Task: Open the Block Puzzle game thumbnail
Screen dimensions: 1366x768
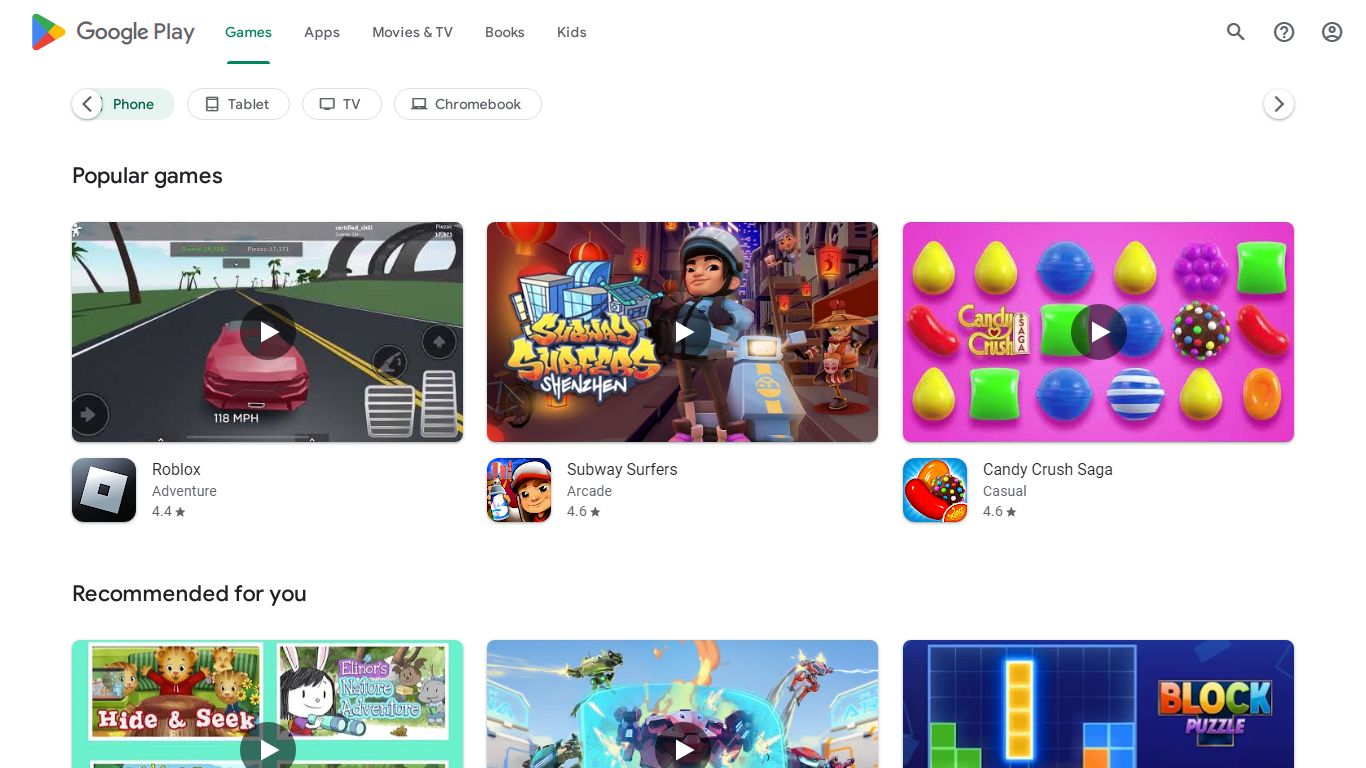Action: tap(1098, 704)
